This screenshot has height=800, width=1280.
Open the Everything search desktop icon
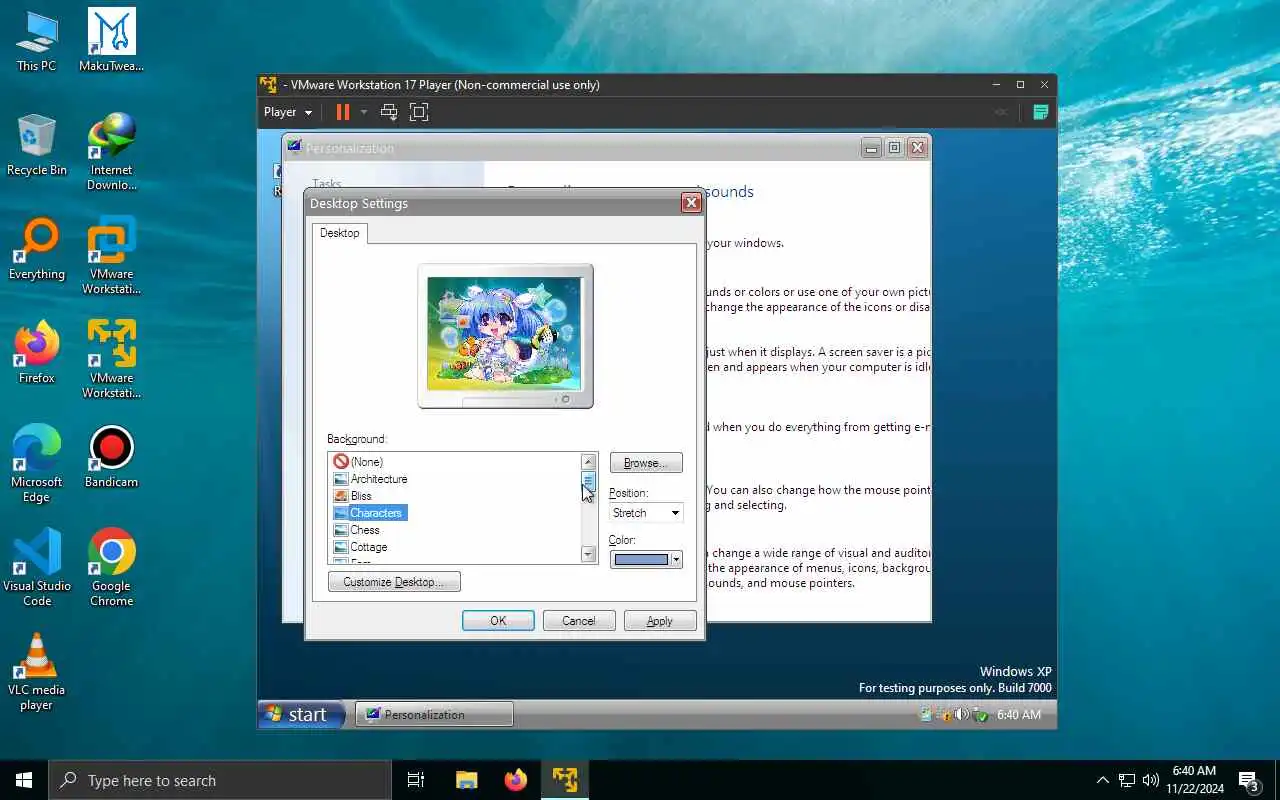point(37,249)
